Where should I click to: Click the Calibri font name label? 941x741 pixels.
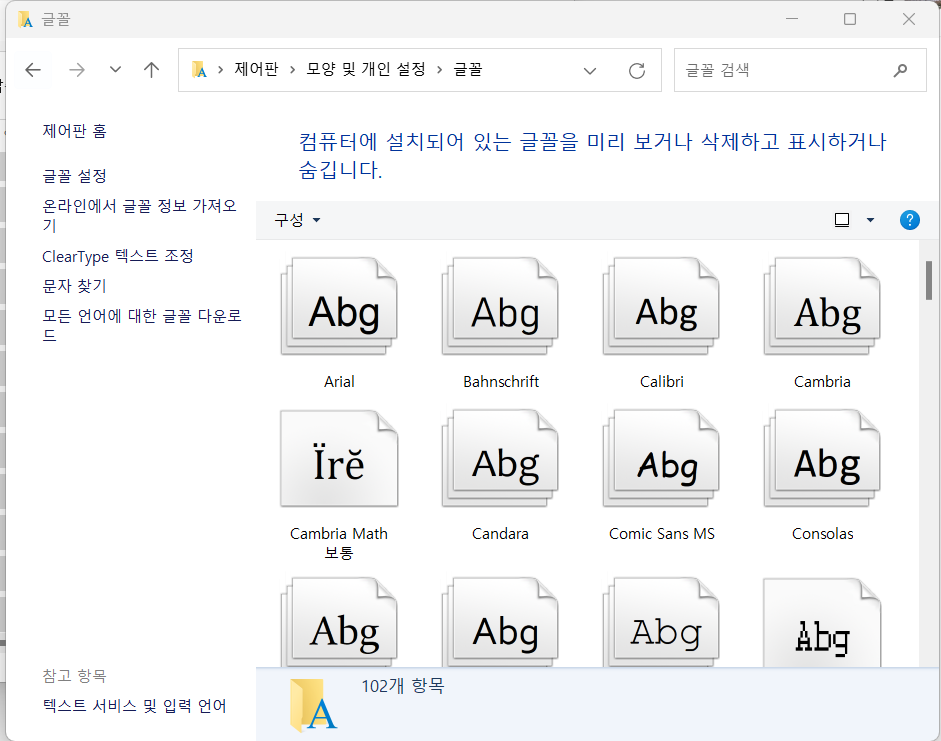[x=661, y=382]
